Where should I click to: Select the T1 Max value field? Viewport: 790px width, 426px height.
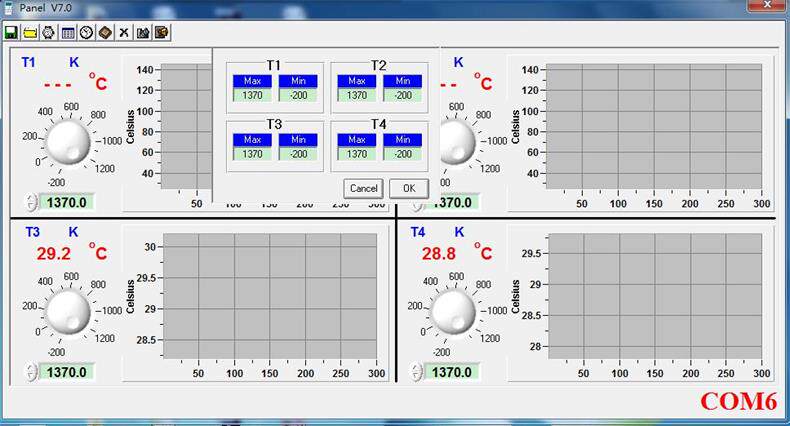[252, 95]
